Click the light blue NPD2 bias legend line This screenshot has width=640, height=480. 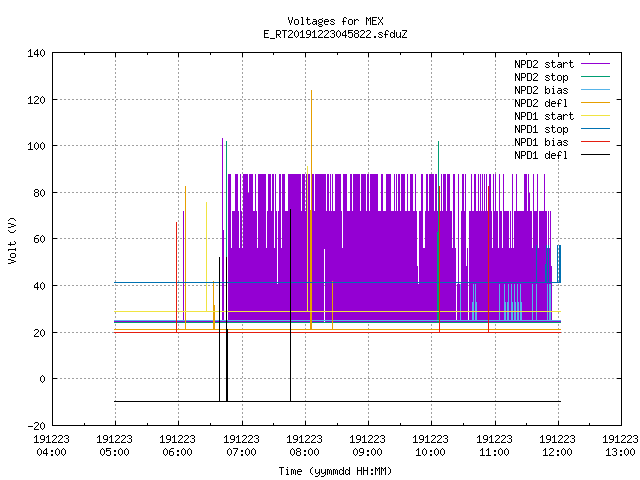[596, 89]
